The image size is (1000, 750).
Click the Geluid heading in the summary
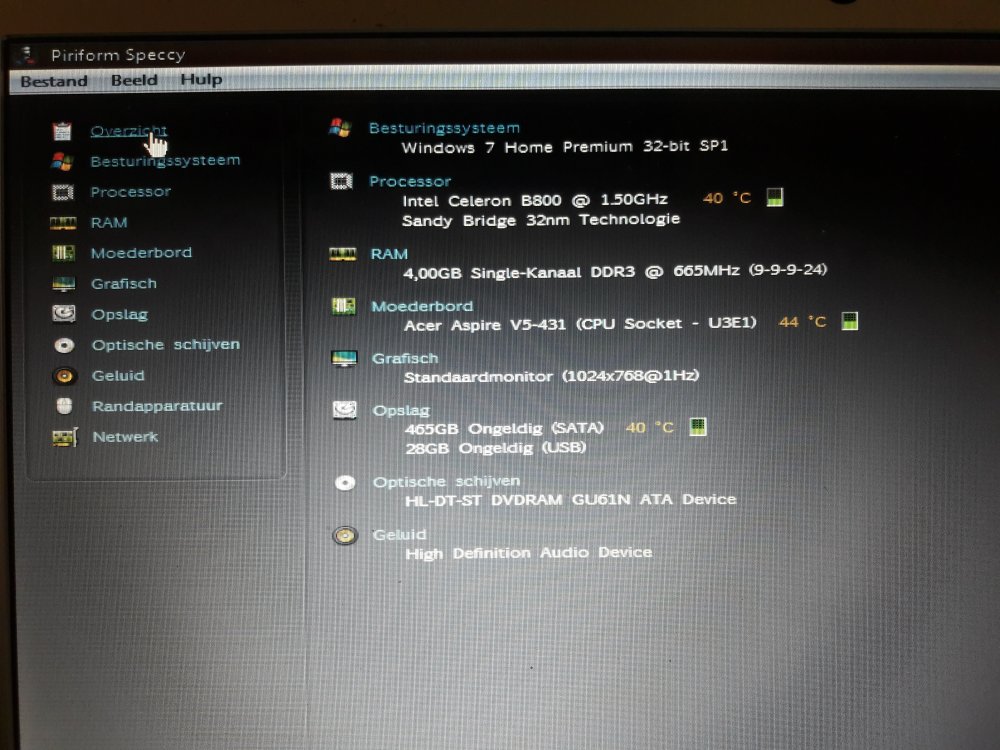click(399, 534)
